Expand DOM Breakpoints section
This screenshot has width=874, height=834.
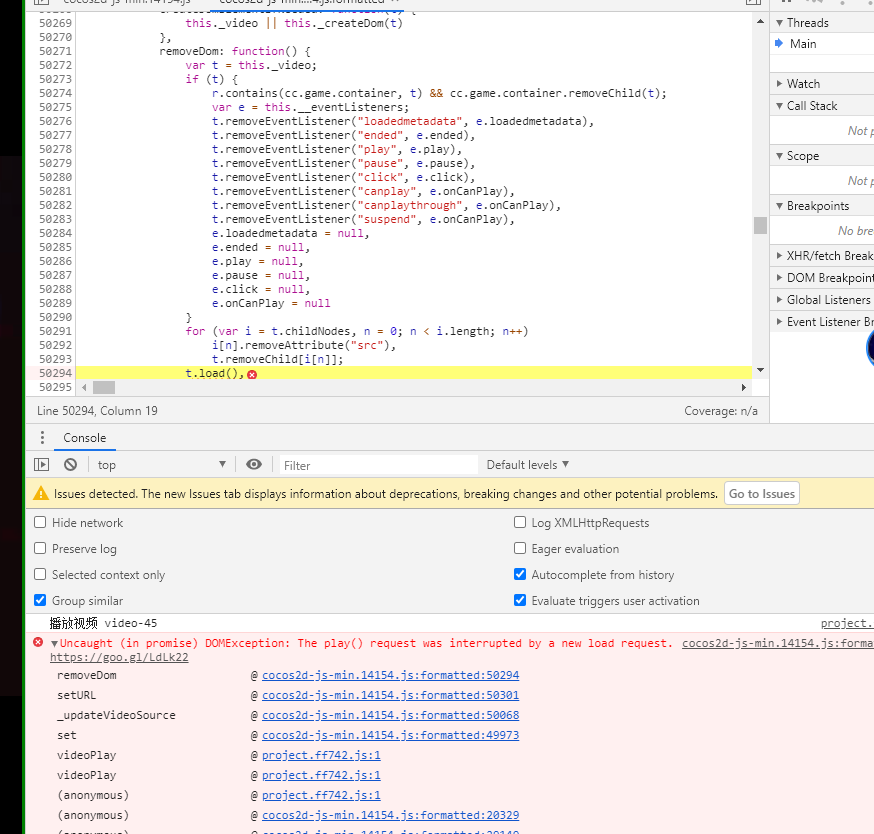[x=780, y=278]
